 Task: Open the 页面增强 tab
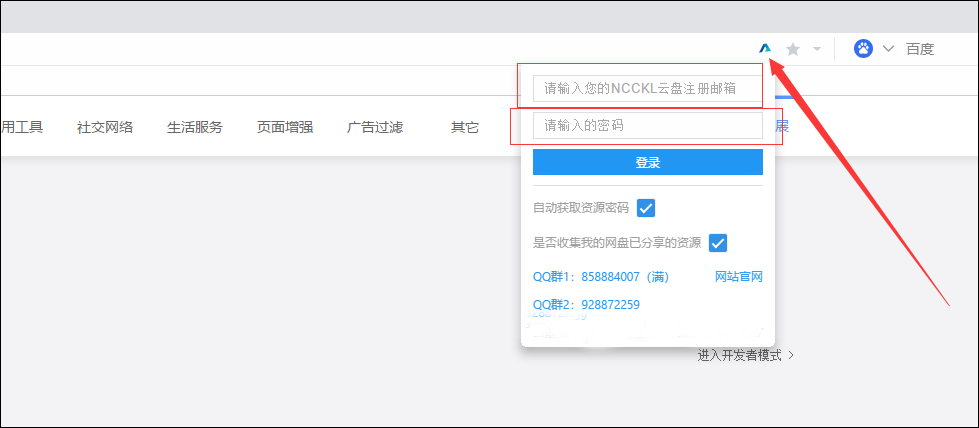point(285,127)
